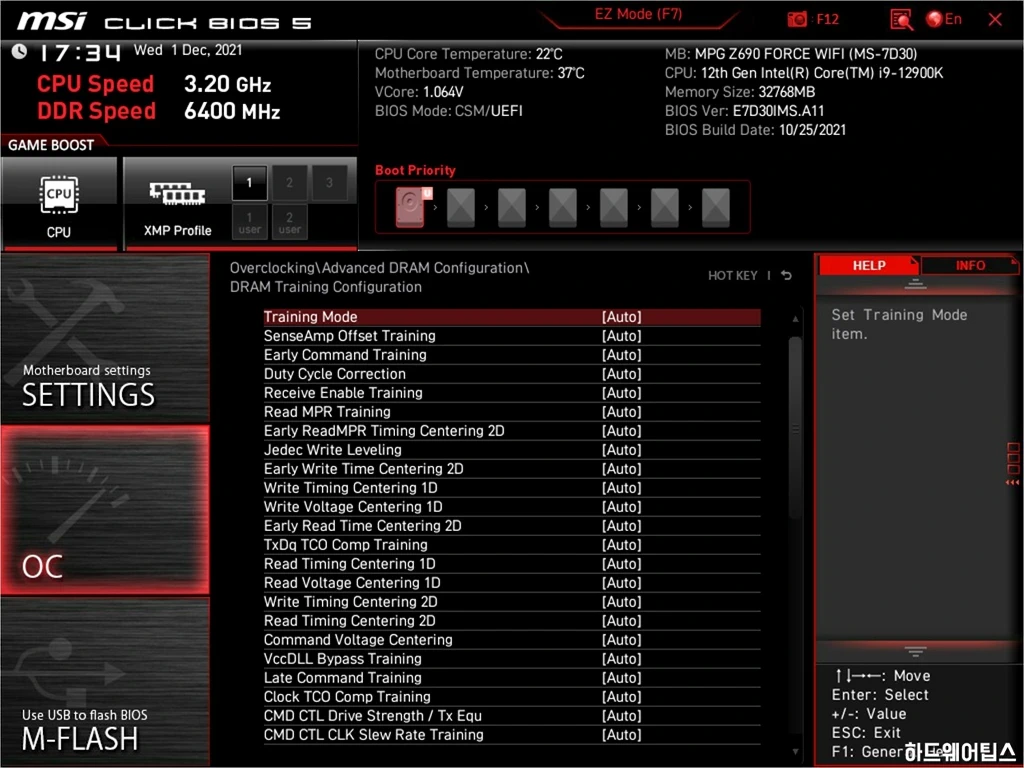Change Duty Cycle Correction Auto value
This screenshot has height=768, width=1024.
click(x=621, y=374)
